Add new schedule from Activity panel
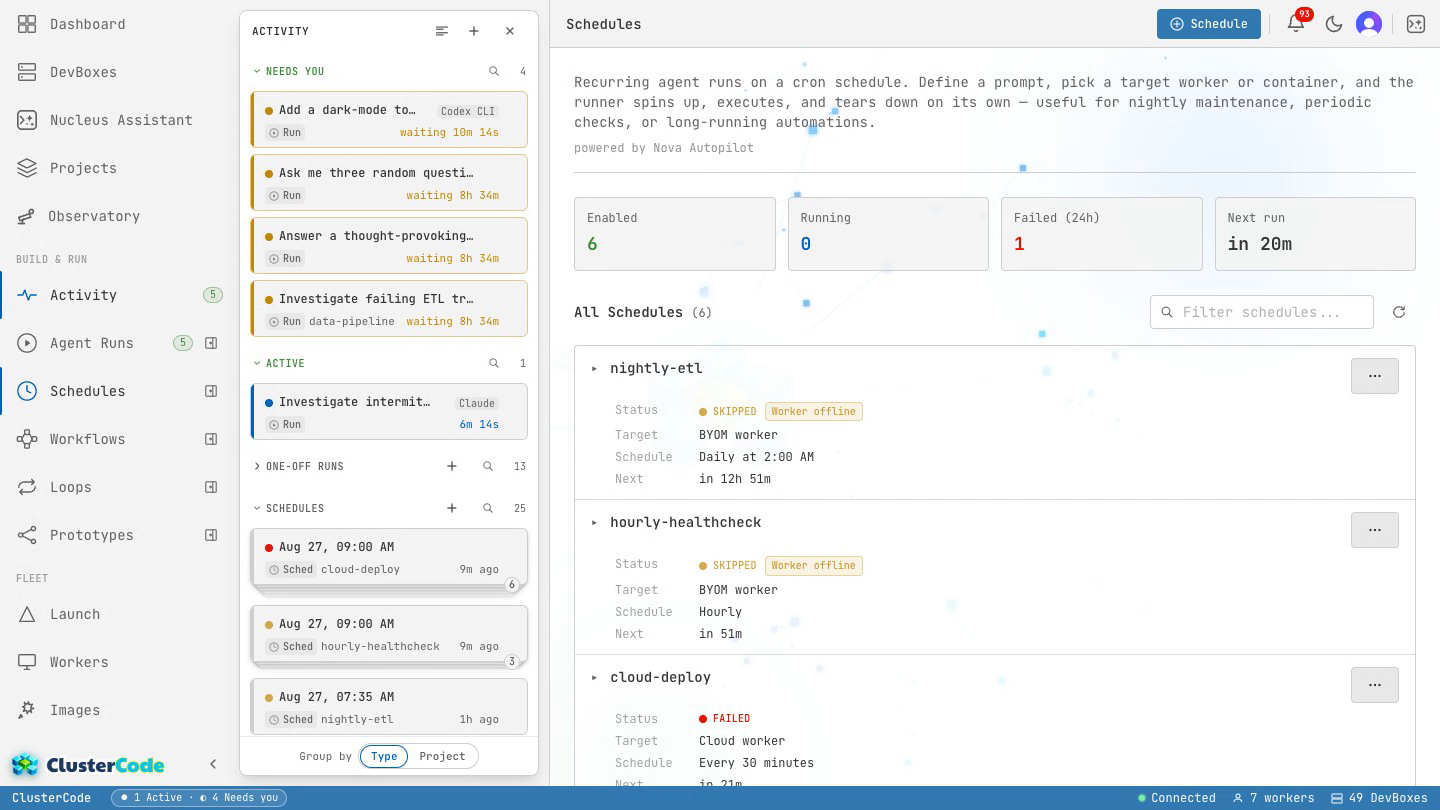This screenshot has width=1440, height=810. [452, 508]
